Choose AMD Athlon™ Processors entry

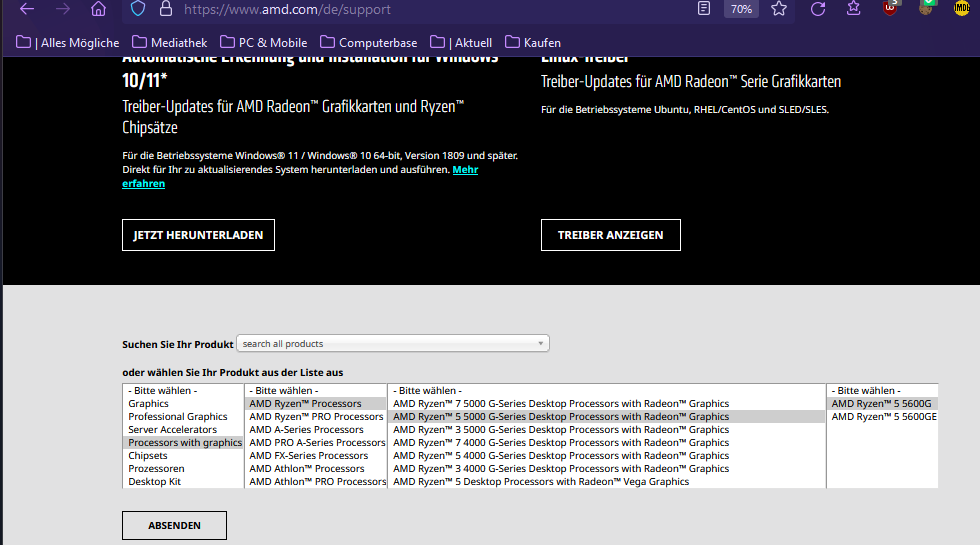coord(316,469)
